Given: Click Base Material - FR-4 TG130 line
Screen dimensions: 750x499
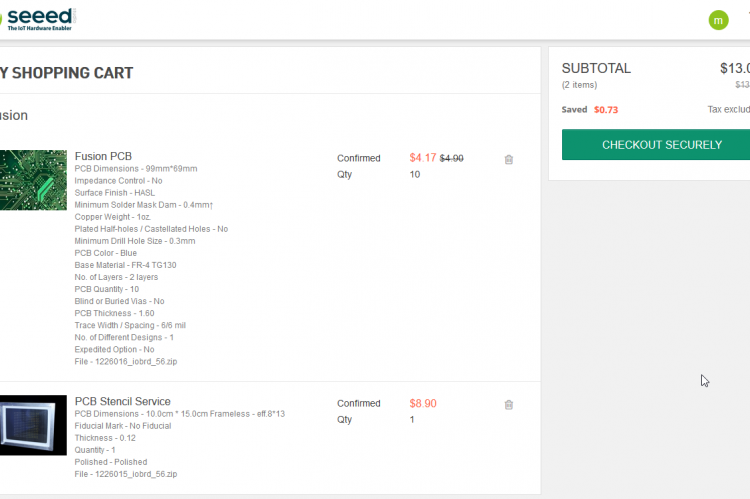Looking at the screenshot, I should point(125,265).
